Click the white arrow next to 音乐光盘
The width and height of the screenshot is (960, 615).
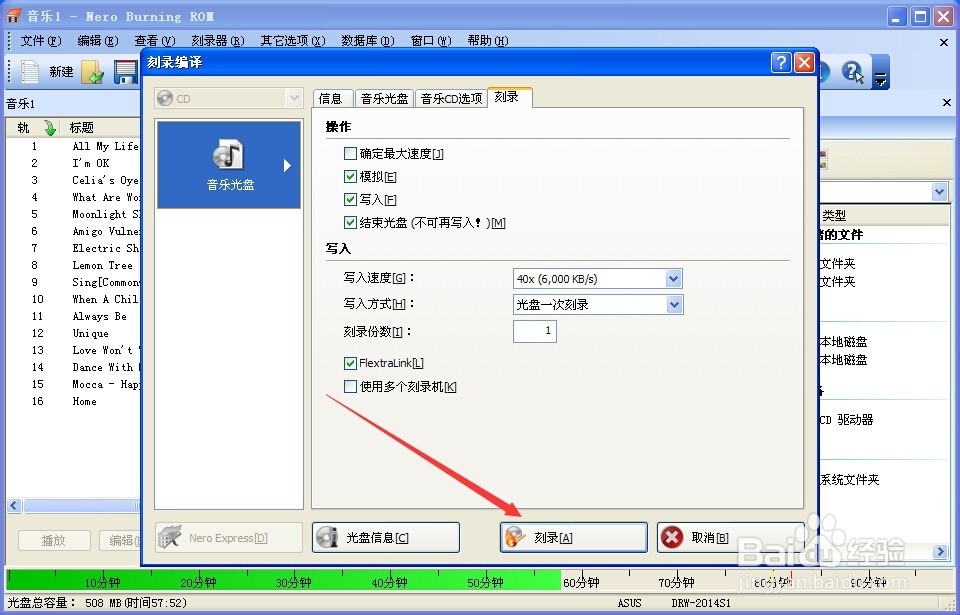[x=287, y=165]
